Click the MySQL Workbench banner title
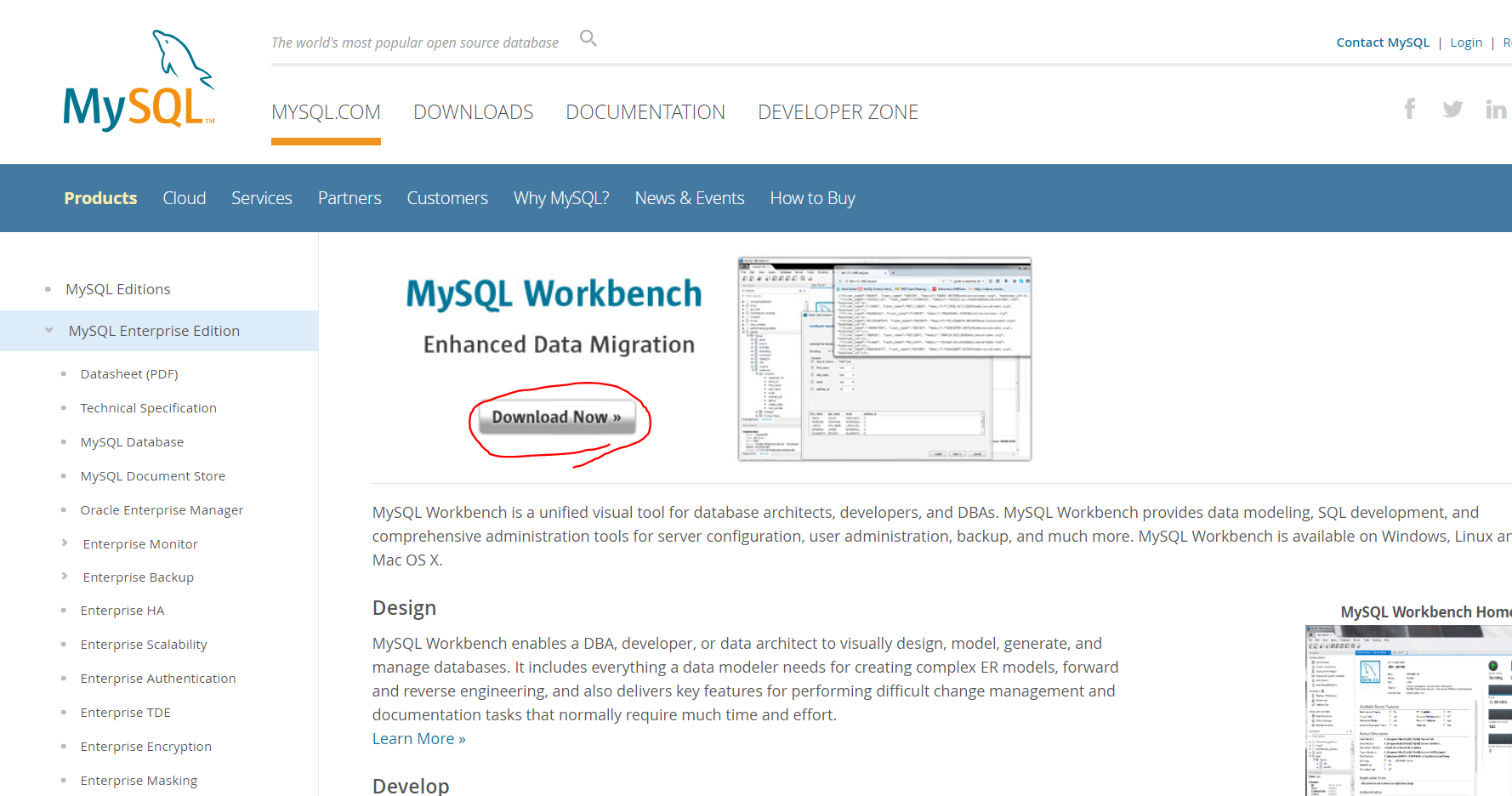The image size is (1512, 796). click(x=554, y=294)
